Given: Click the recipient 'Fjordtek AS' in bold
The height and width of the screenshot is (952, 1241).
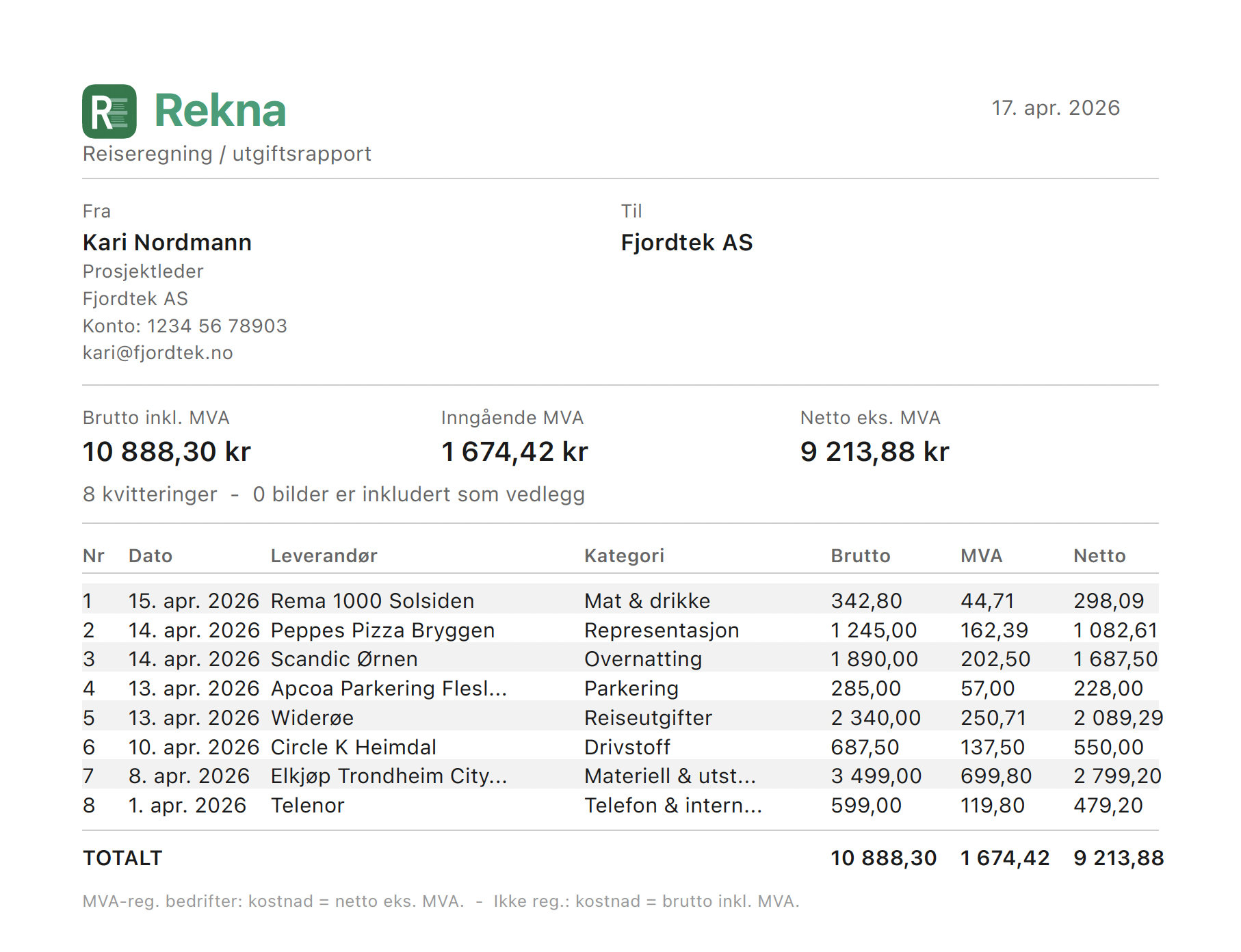Looking at the screenshot, I should pos(687,243).
